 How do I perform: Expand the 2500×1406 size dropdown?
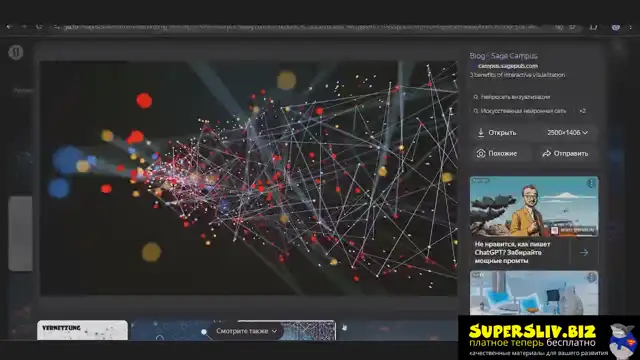click(x=567, y=133)
